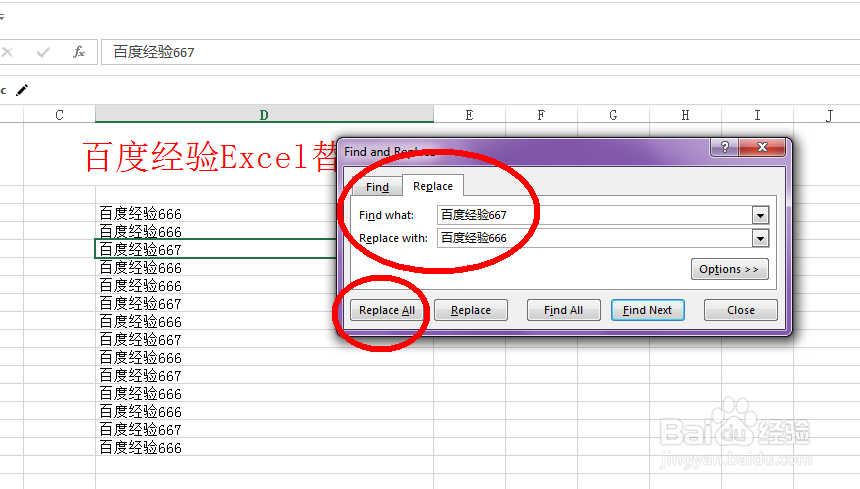This screenshot has height=489, width=860.
Task: Select column I header
Action: (x=757, y=115)
